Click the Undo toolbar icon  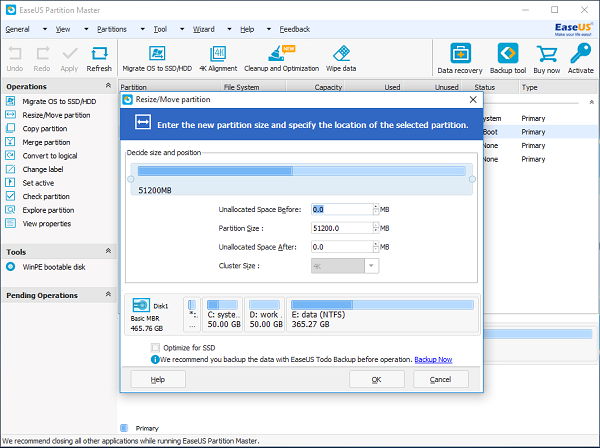pos(15,53)
